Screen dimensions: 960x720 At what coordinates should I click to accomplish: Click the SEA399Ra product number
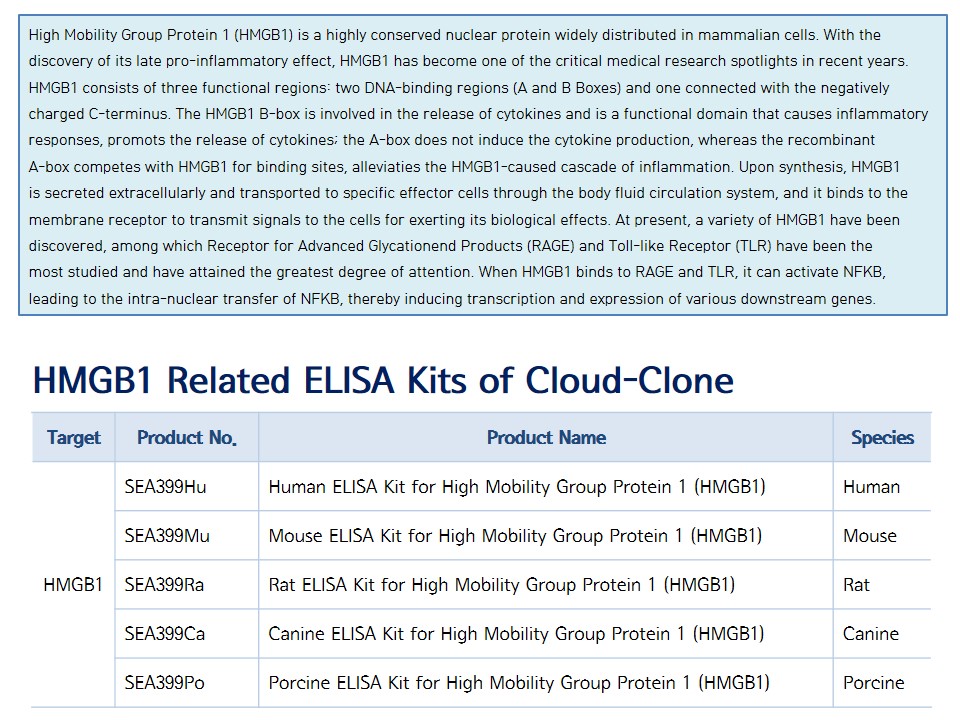(x=164, y=585)
